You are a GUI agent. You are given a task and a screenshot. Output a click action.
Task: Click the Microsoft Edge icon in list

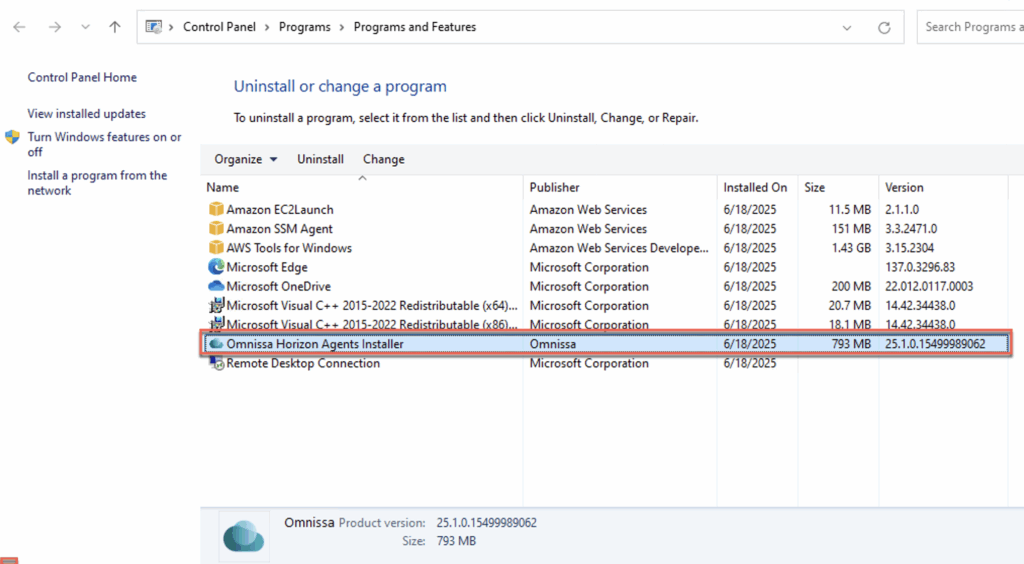click(x=216, y=267)
